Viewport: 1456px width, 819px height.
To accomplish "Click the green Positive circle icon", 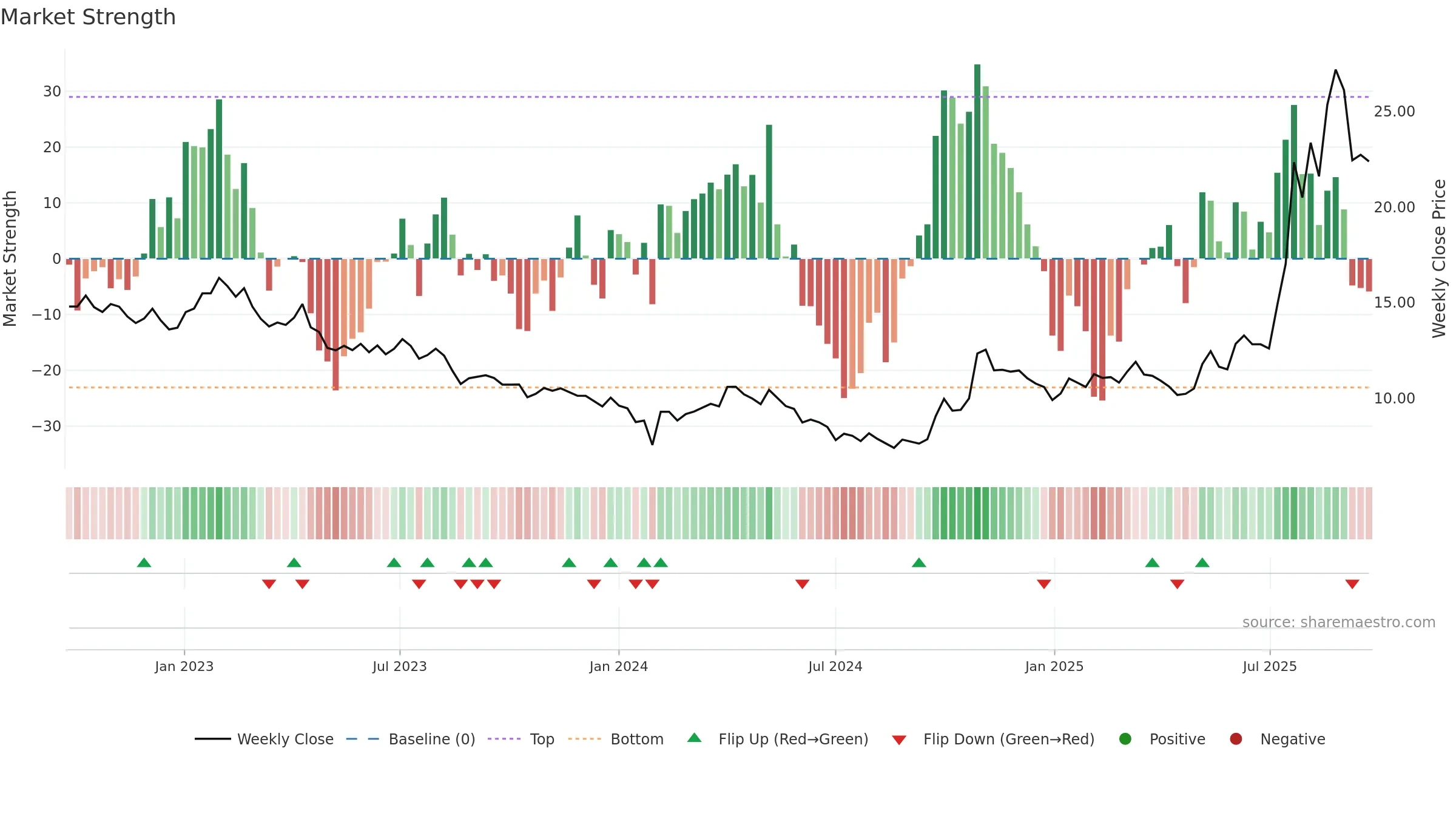I will point(1125,739).
